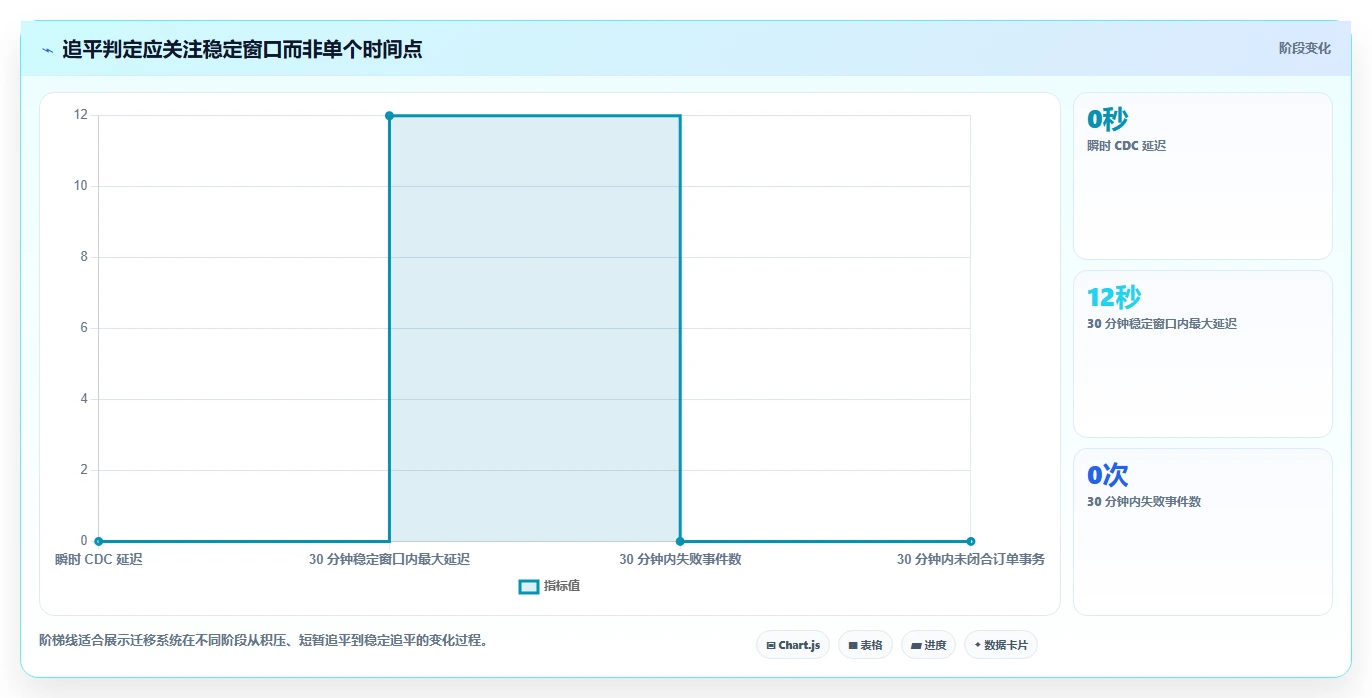Image resolution: width=1372 pixels, height=698 pixels.
Task: Click the Chart.js tag chip
Action: (x=793, y=645)
